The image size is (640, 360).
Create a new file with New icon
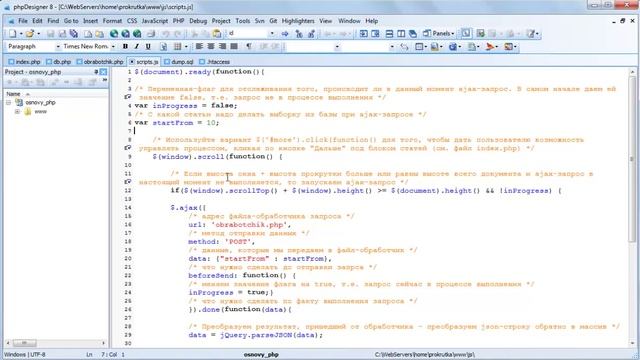(12, 34)
